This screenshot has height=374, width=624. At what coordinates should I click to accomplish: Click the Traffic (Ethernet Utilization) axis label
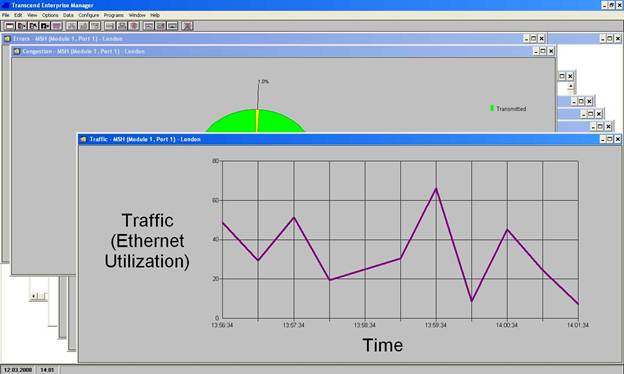tap(147, 241)
